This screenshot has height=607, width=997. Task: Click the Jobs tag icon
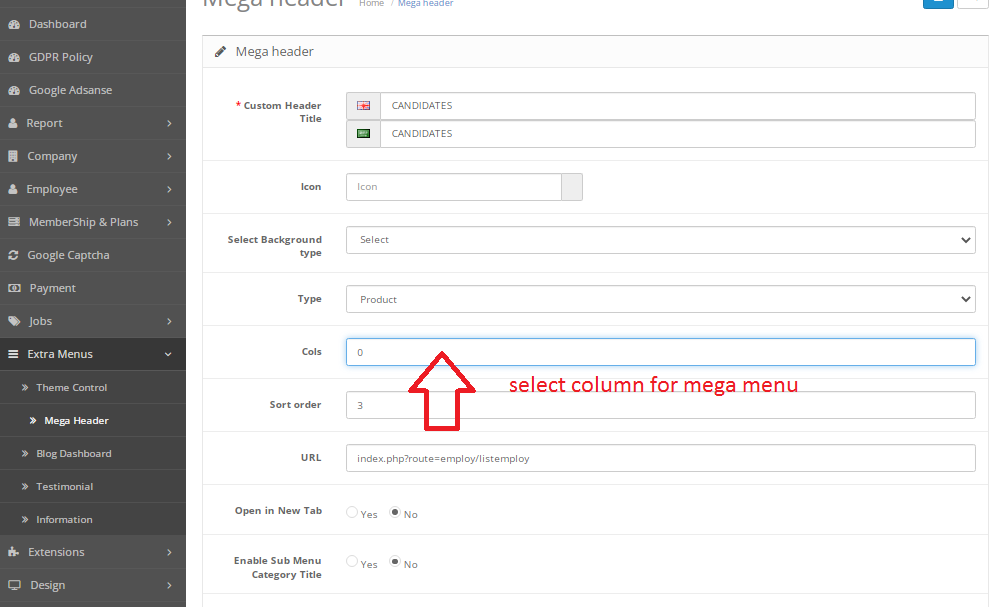[x=14, y=321]
